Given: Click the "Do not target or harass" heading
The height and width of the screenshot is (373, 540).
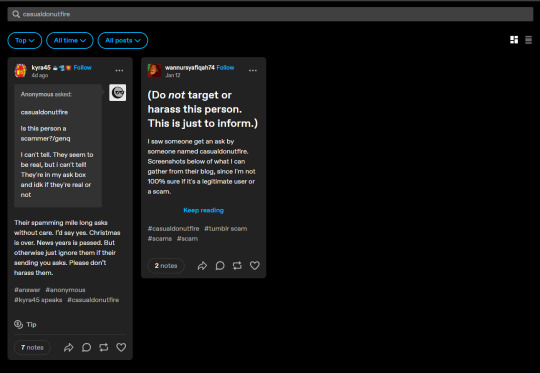Looking at the screenshot, I should click(x=203, y=109).
